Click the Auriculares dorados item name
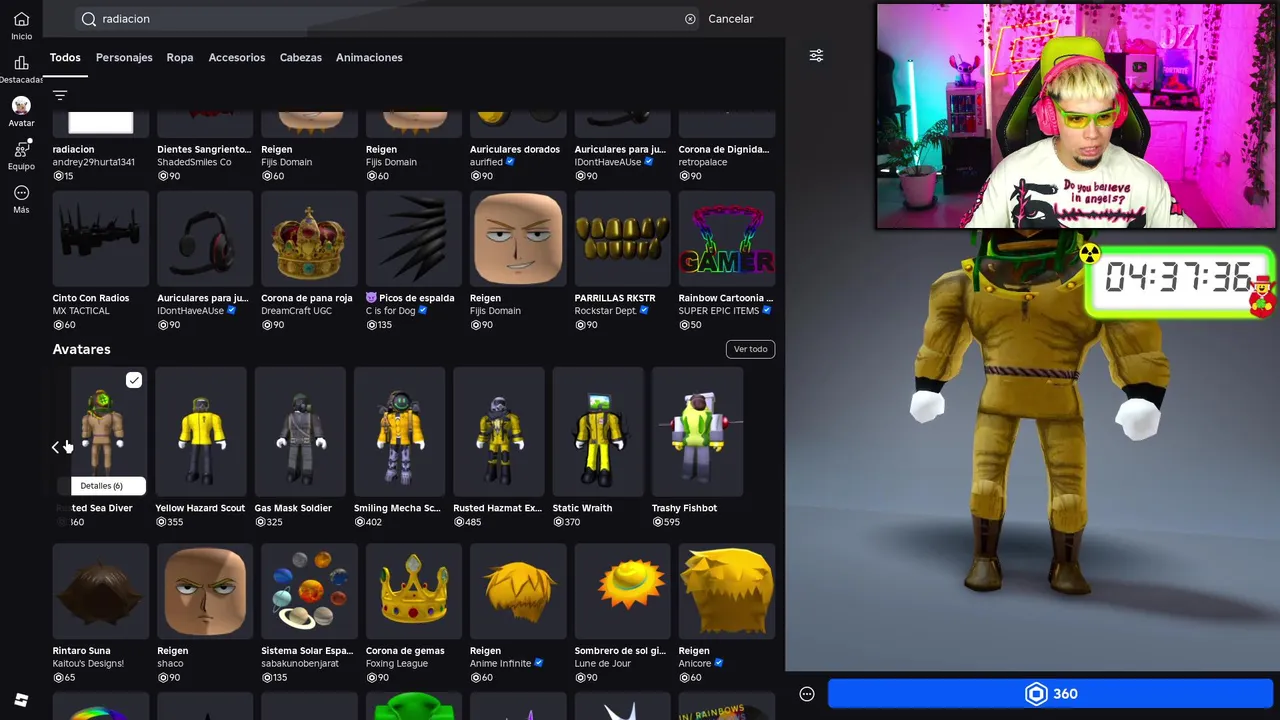 coord(515,149)
